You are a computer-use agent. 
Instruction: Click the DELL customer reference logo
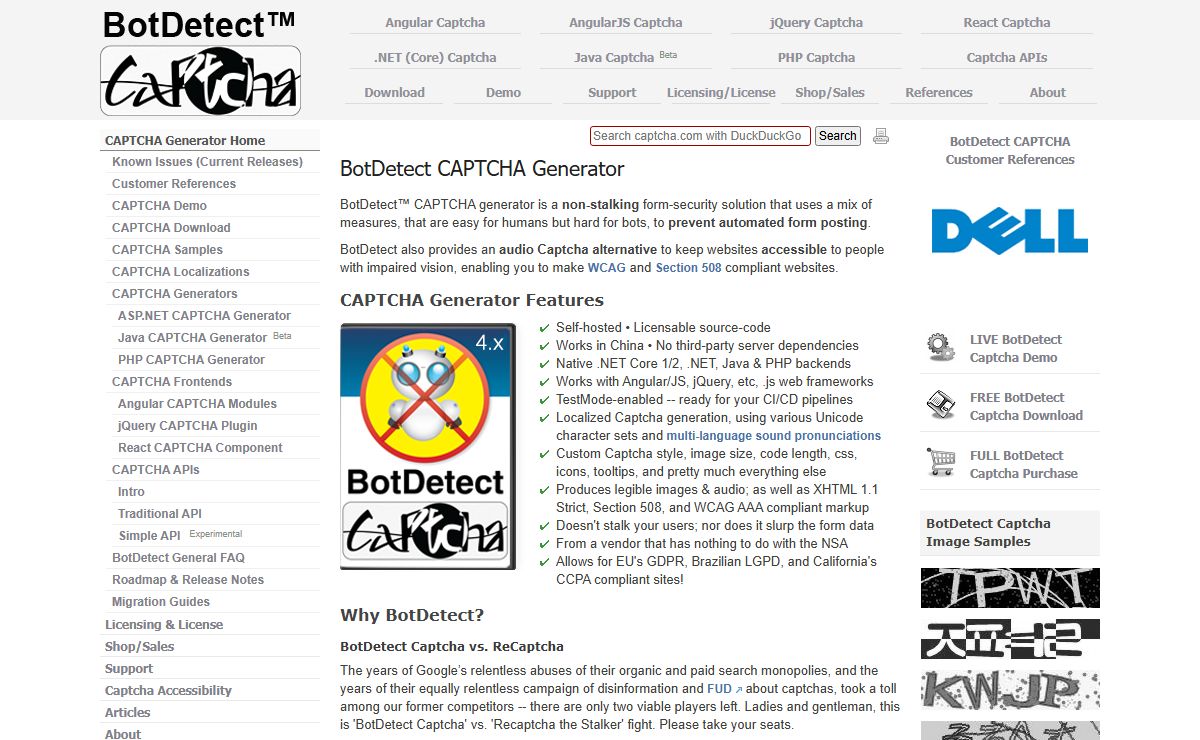tap(1010, 231)
